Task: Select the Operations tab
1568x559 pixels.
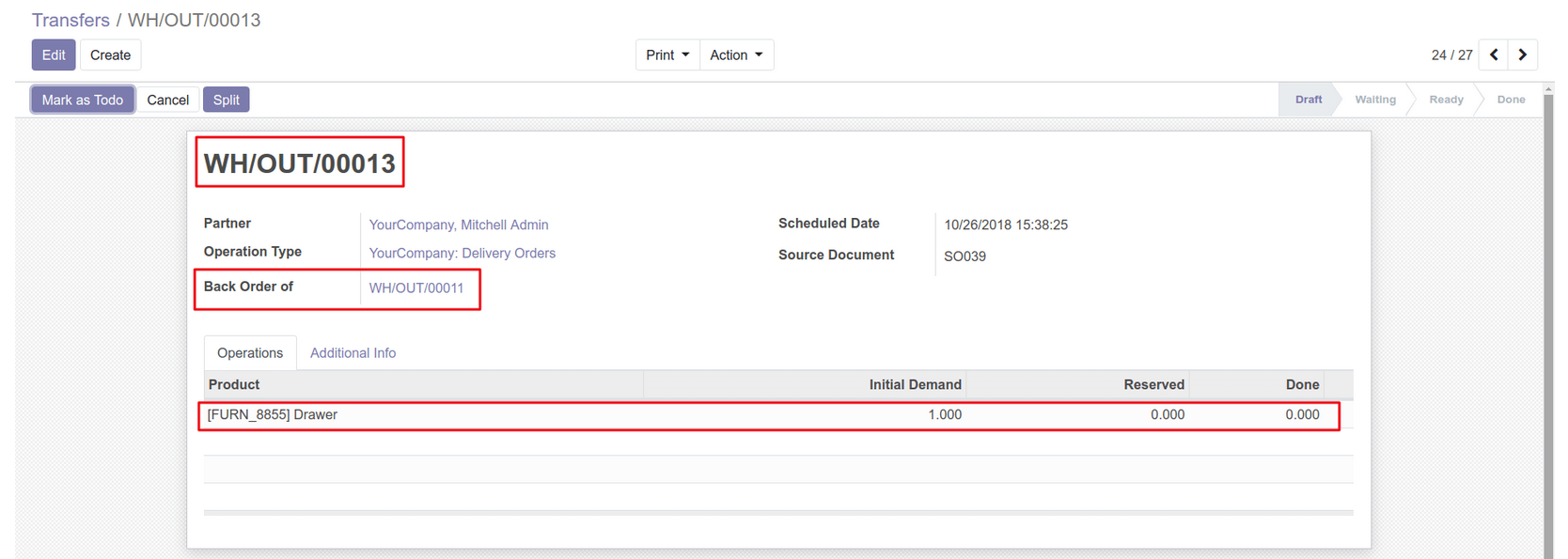Action: (x=250, y=353)
